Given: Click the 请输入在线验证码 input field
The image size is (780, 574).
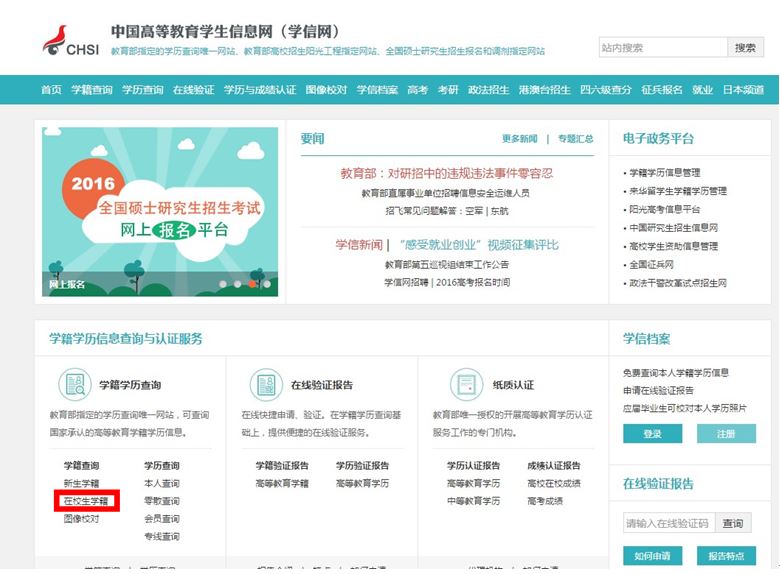Looking at the screenshot, I should pyautogui.click(x=667, y=523).
